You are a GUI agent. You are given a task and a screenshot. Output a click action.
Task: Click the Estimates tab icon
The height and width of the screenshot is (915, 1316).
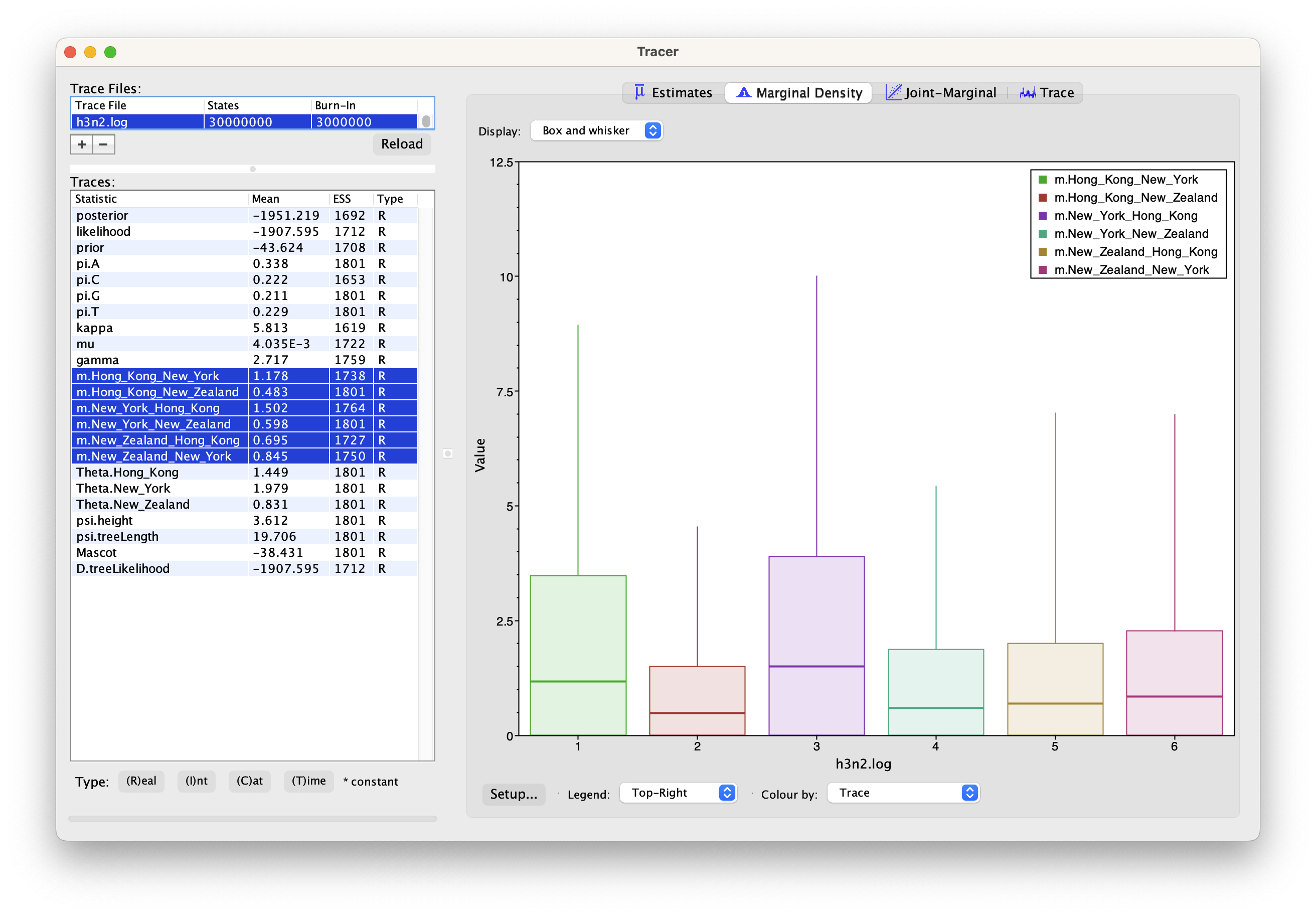click(x=639, y=92)
